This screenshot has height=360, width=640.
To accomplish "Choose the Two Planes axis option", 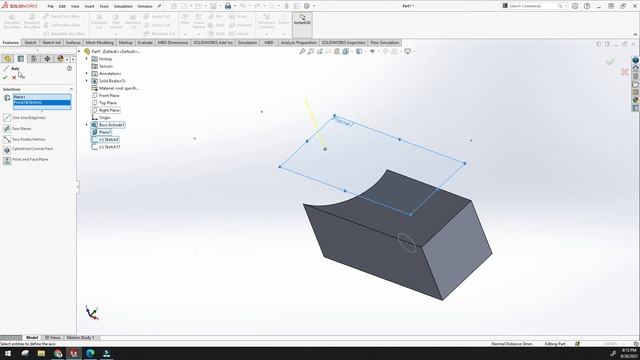I will click(17, 129).
